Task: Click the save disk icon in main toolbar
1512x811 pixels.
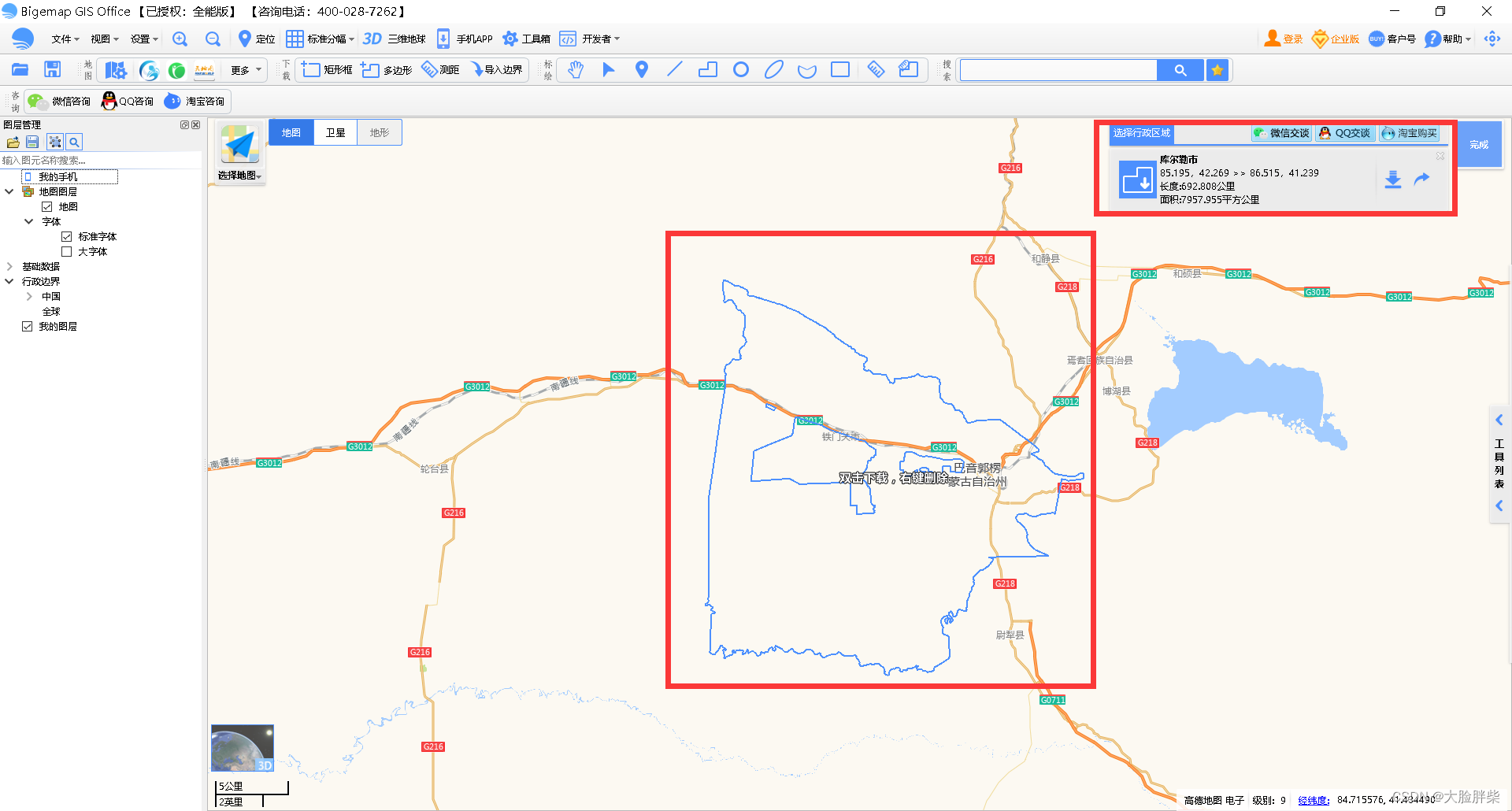Action: (52, 70)
